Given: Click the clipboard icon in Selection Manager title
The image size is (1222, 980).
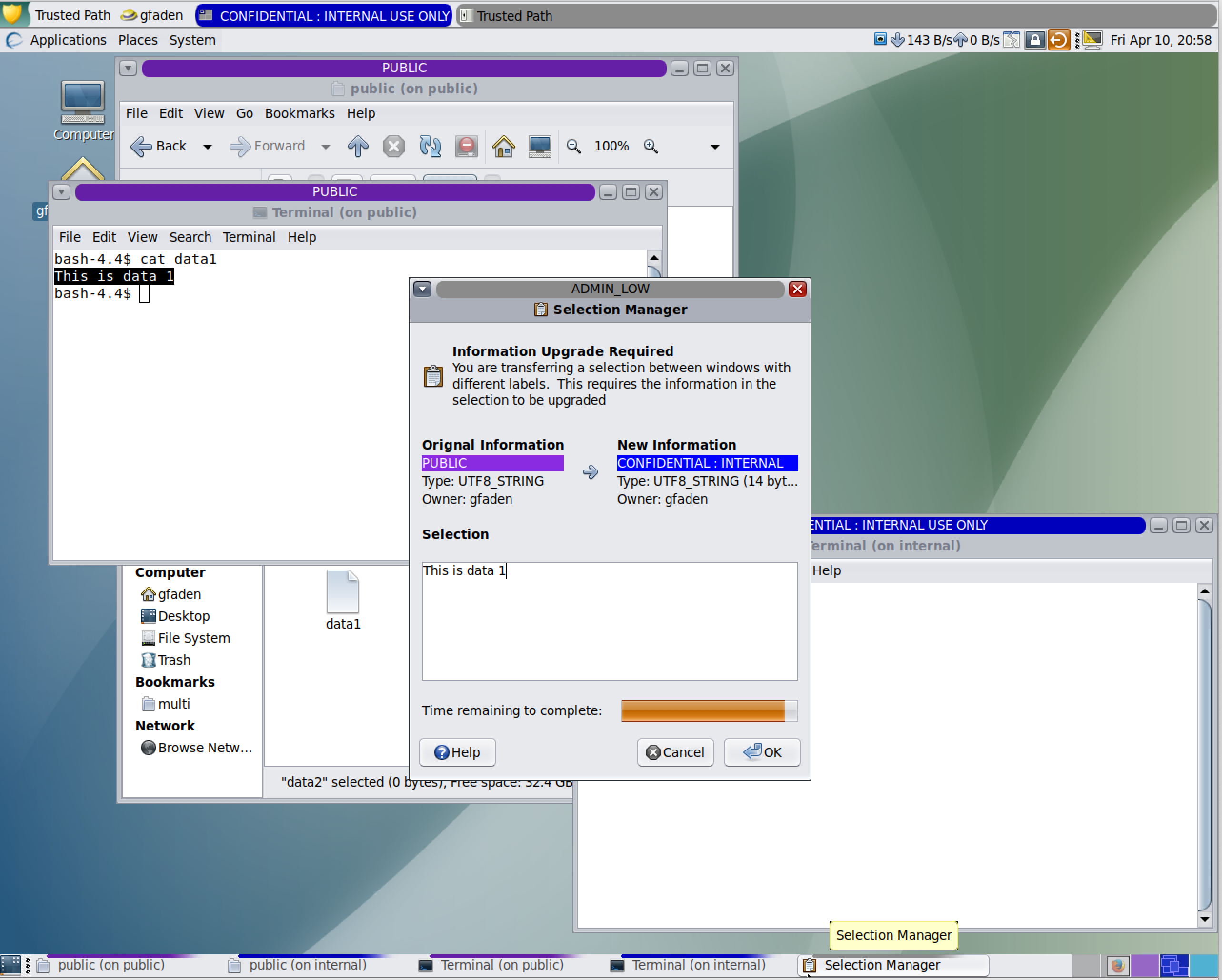Looking at the screenshot, I should [541, 310].
